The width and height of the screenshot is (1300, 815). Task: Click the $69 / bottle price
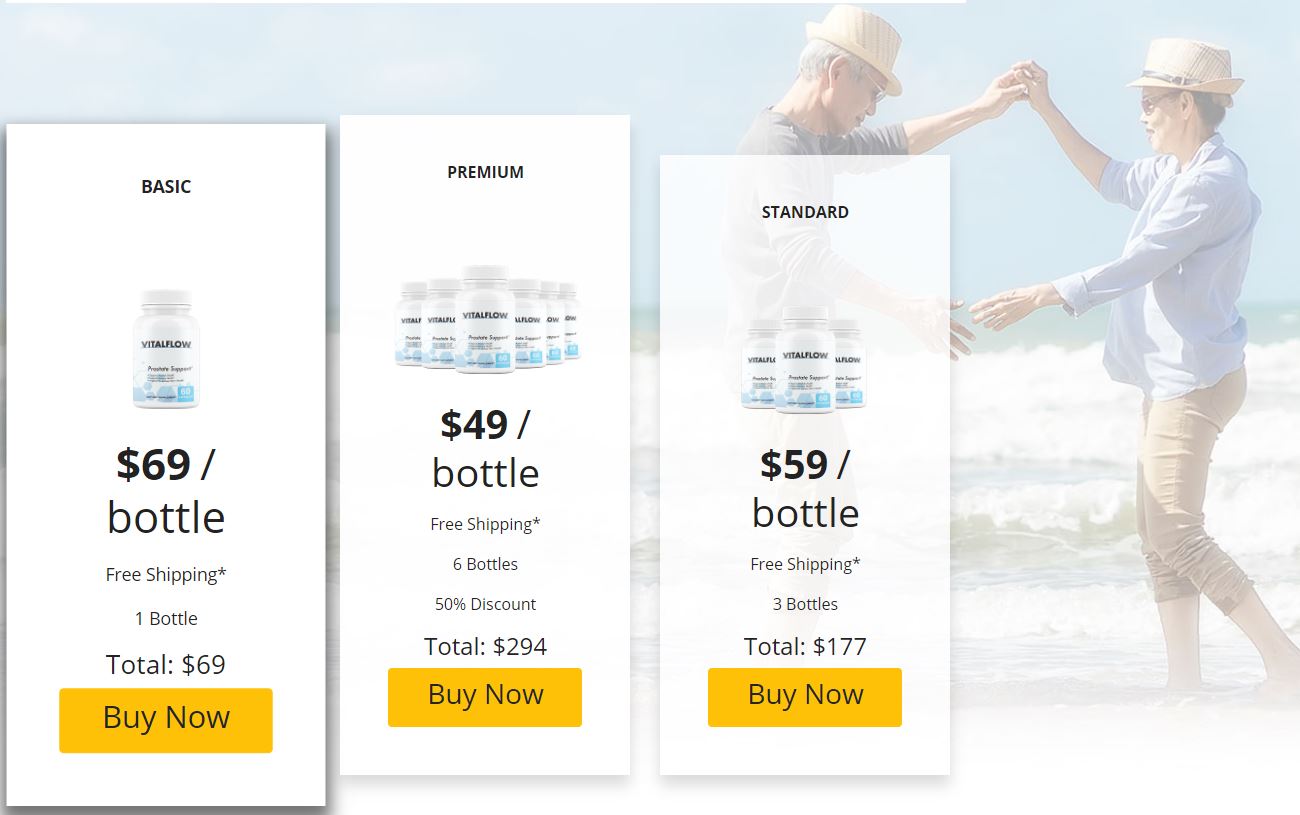pyautogui.click(x=166, y=490)
